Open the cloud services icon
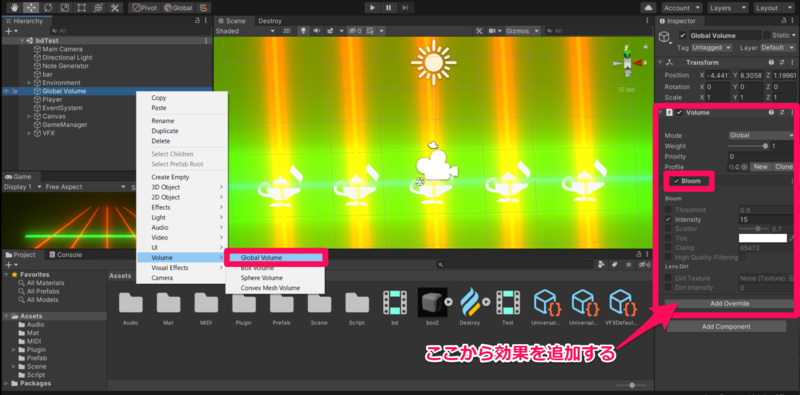800x395 pixels. [649, 8]
